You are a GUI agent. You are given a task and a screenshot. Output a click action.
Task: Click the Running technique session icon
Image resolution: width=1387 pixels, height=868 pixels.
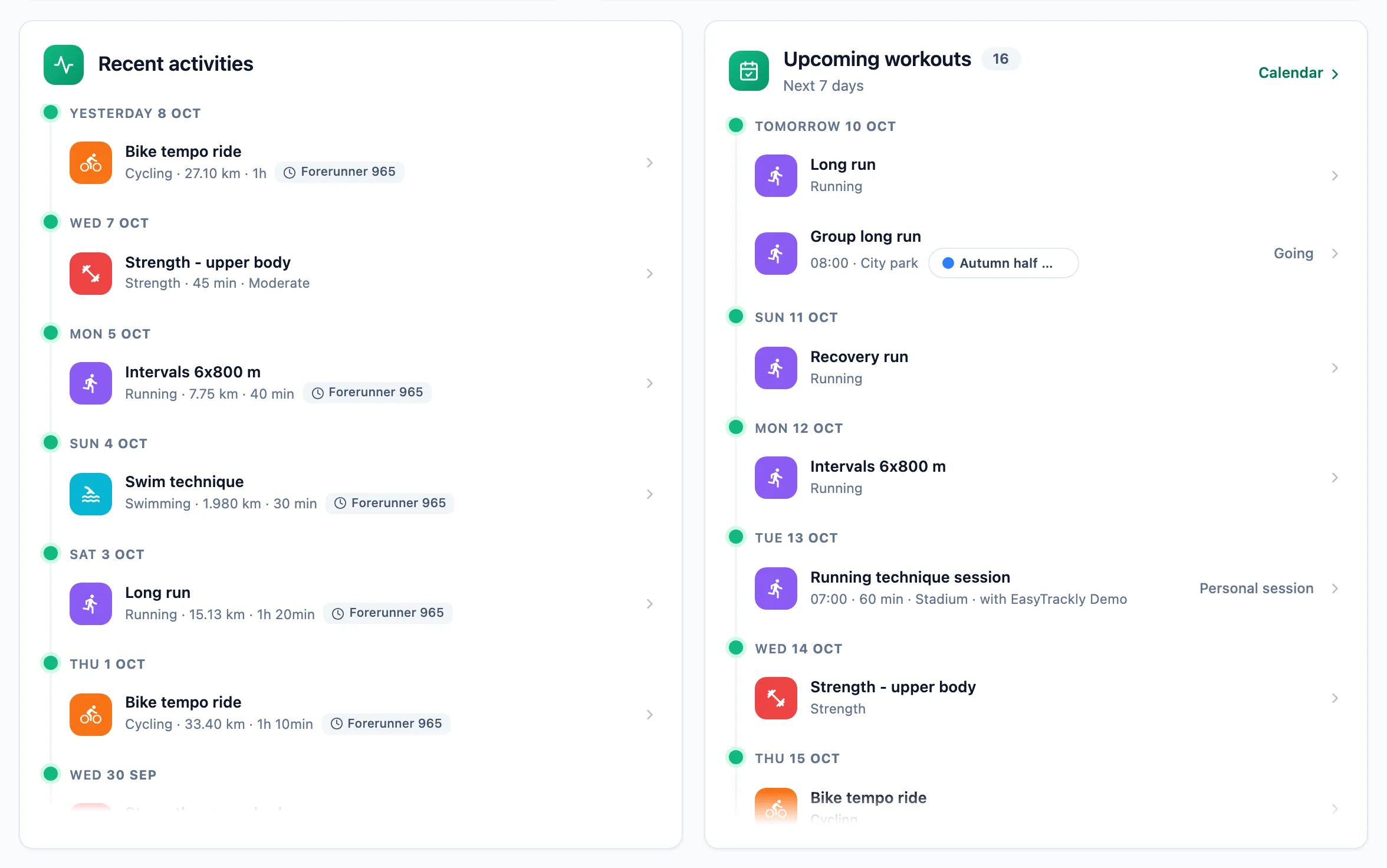tap(776, 588)
